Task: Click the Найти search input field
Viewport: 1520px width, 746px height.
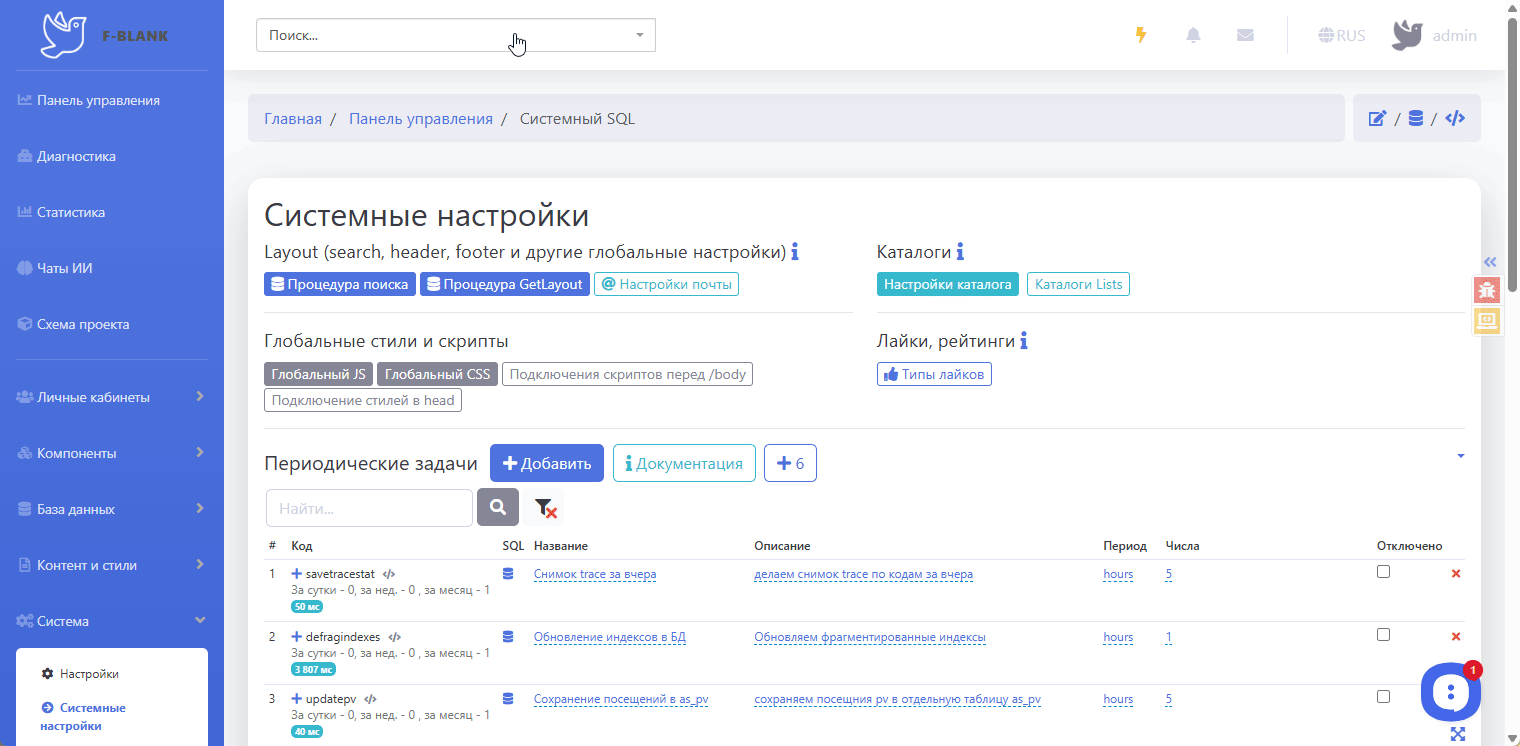Action: click(369, 508)
